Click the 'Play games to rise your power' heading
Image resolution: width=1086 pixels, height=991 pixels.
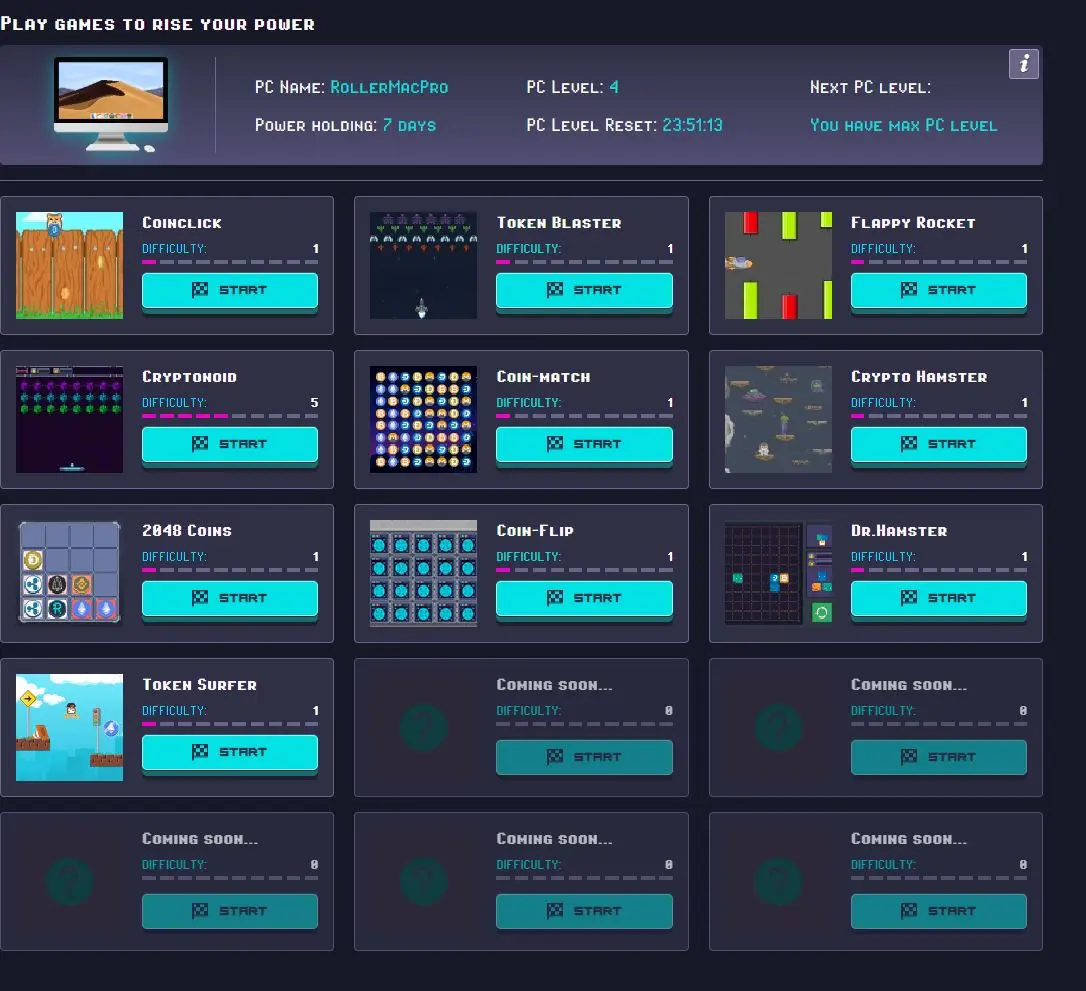tap(157, 24)
